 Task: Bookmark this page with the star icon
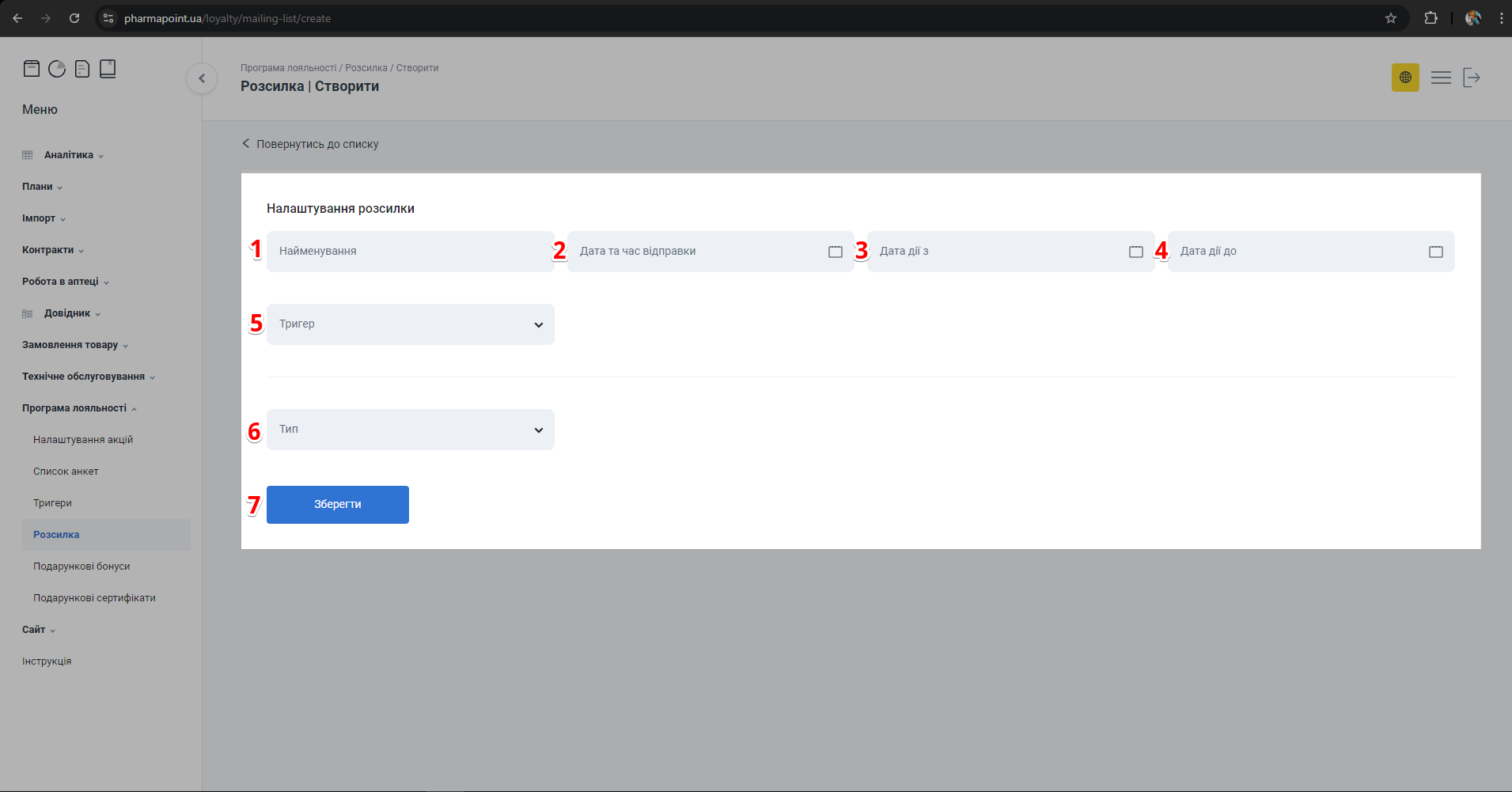[x=1390, y=18]
